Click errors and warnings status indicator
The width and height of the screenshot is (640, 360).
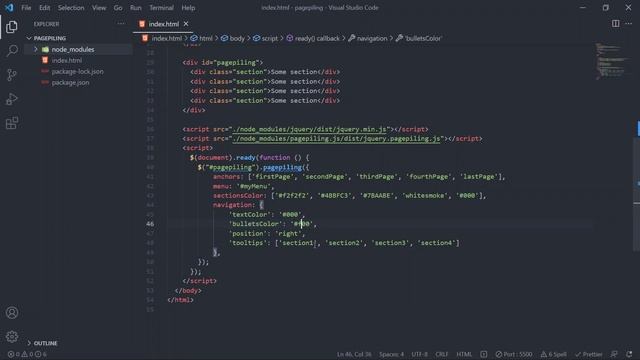tap(27, 354)
